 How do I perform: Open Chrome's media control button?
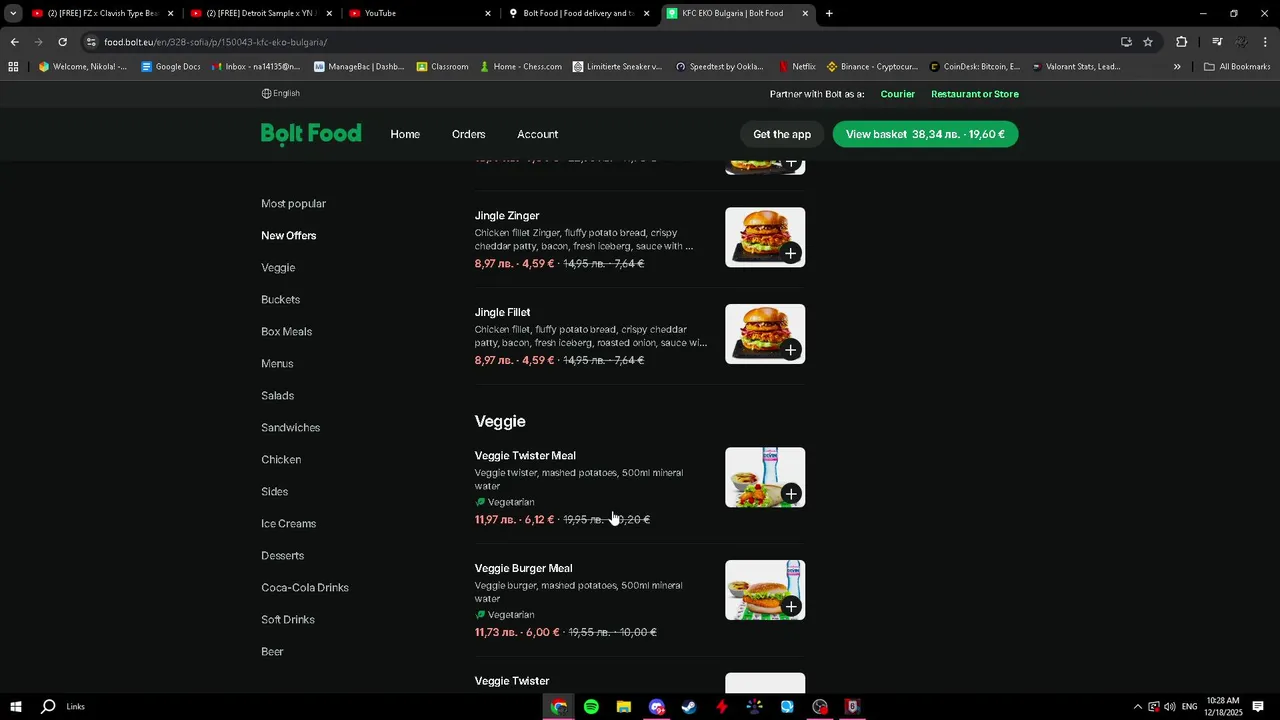1217,42
